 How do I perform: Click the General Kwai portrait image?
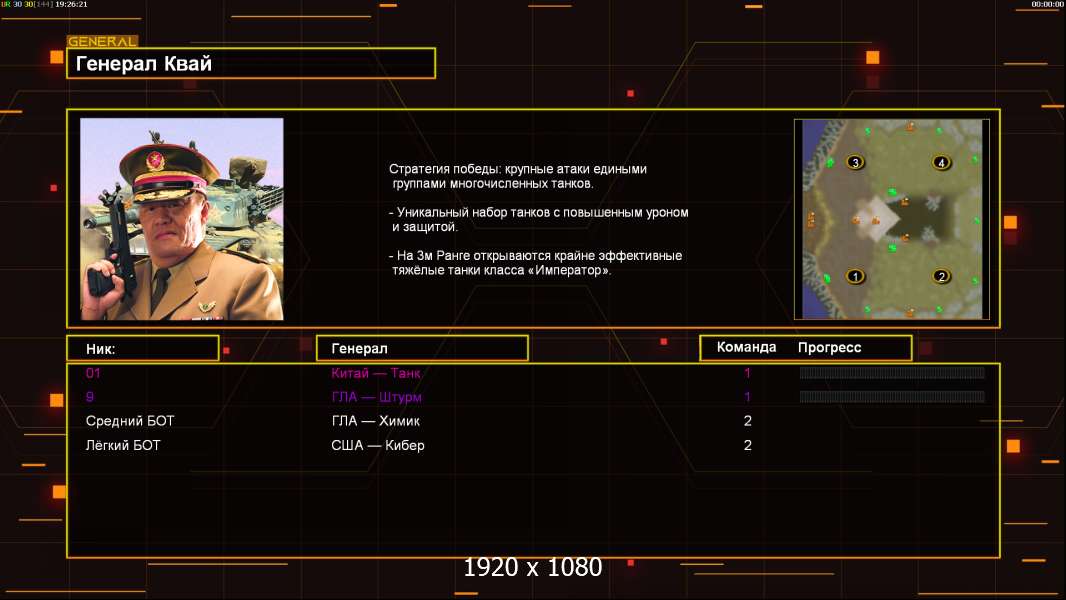coord(182,219)
